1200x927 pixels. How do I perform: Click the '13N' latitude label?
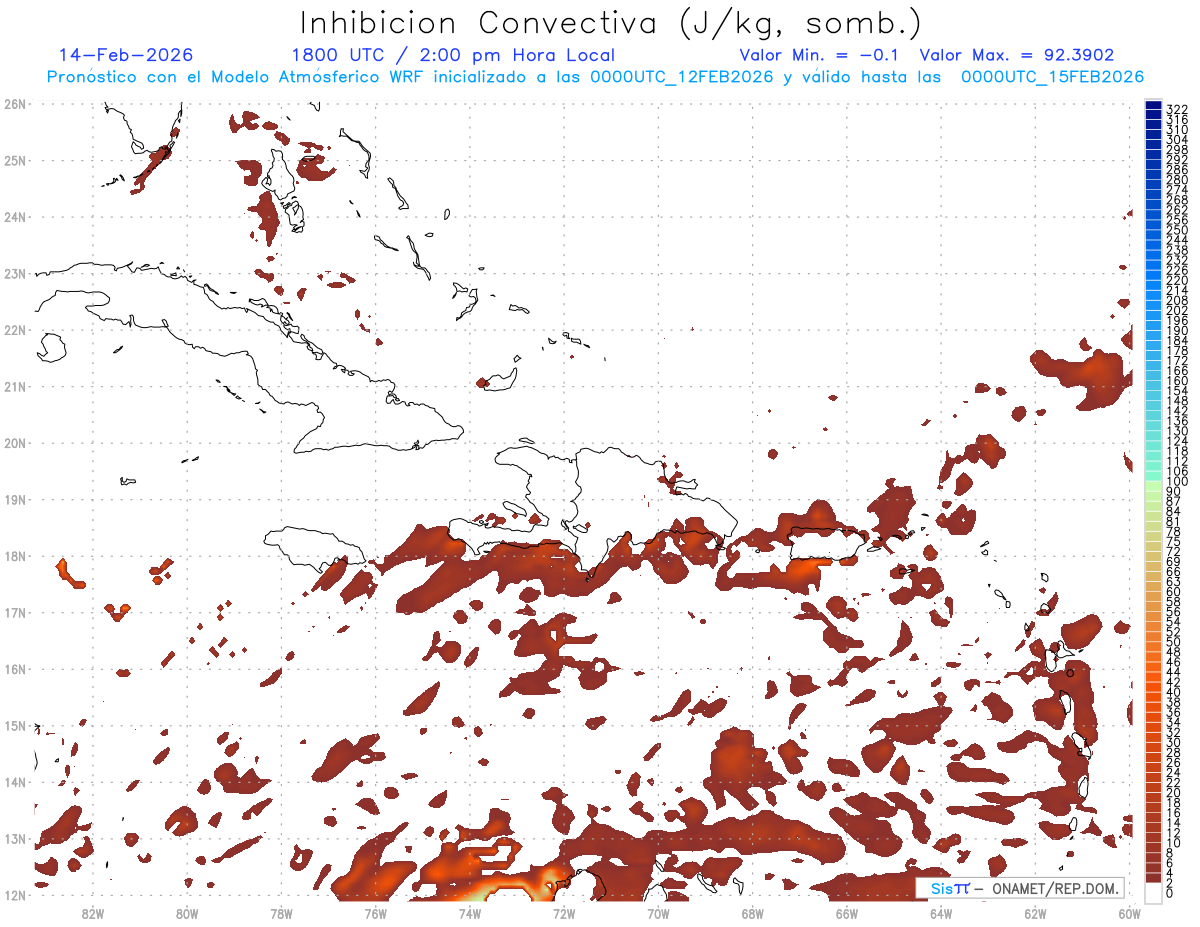[14, 838]
